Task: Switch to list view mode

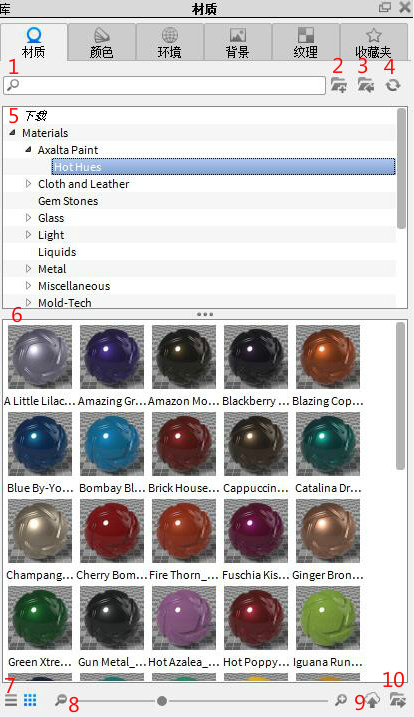Action: (11, 700)
